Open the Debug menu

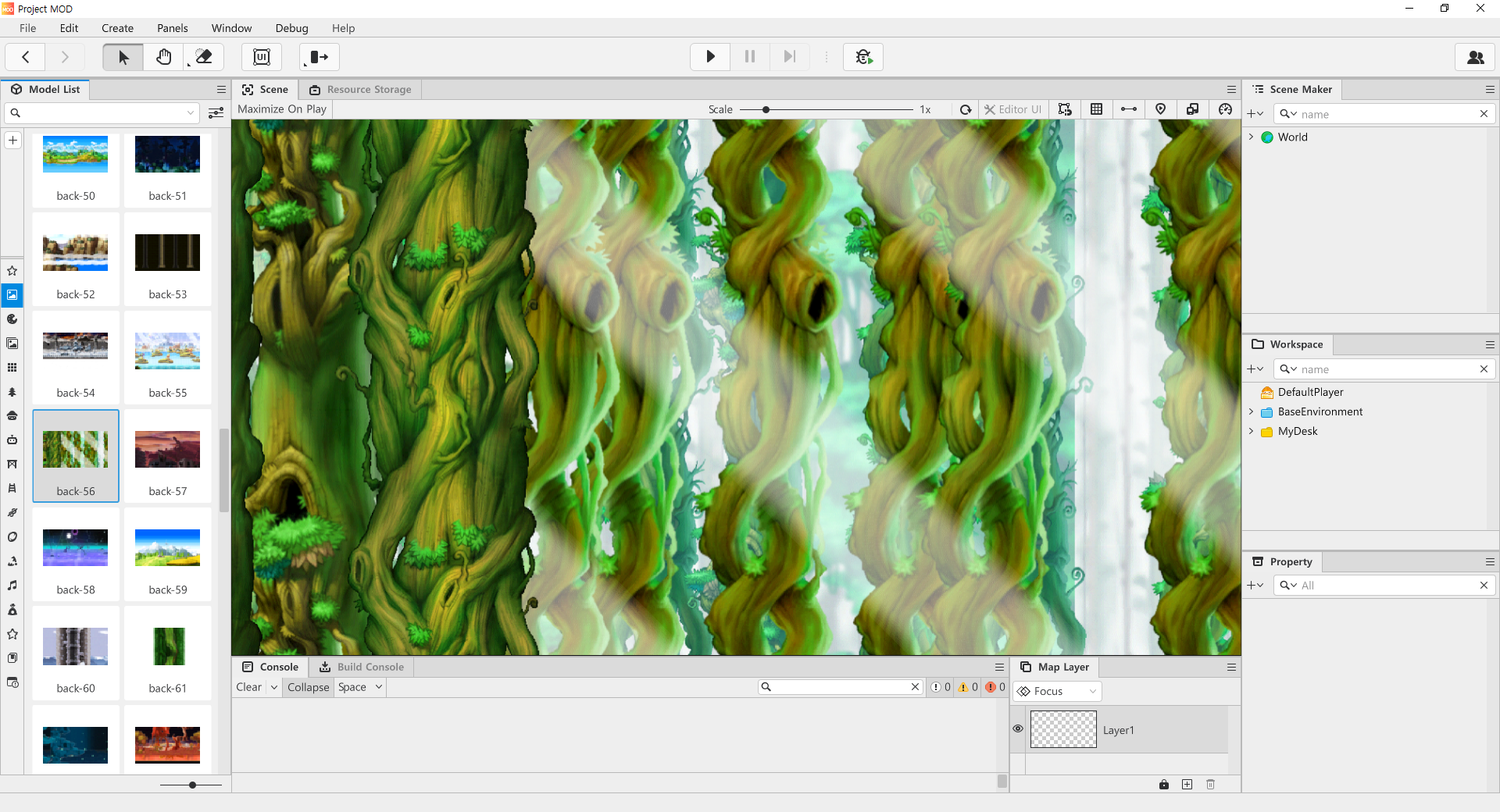coord(291,28)
